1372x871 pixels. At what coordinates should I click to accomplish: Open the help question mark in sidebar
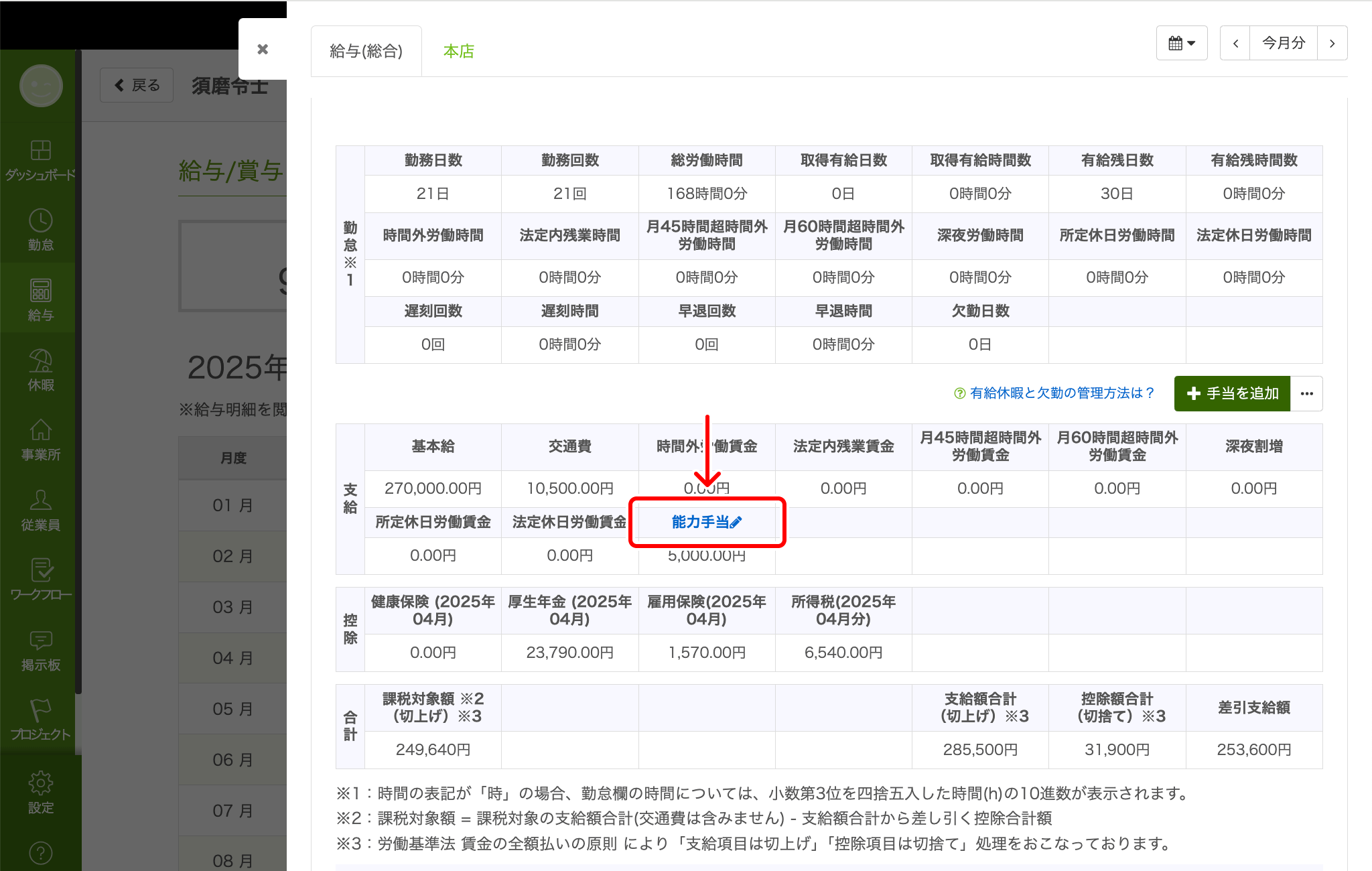click(41, 853)
